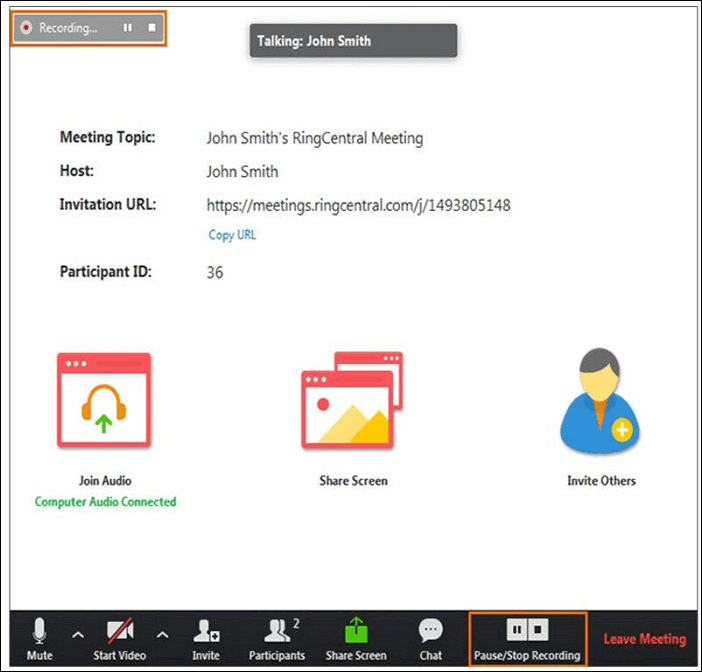This screenshot has height=672, width=702.
Task: Expand video options arrow beside Start Video
Action: 162,634
